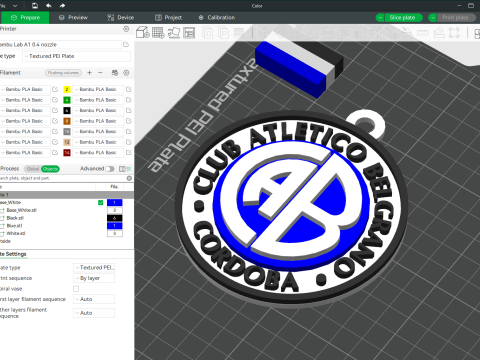The height and width of the screenshot is (360, 480).
Task: Click the Assemble frame tool icon
Action: tap(455, 33)
